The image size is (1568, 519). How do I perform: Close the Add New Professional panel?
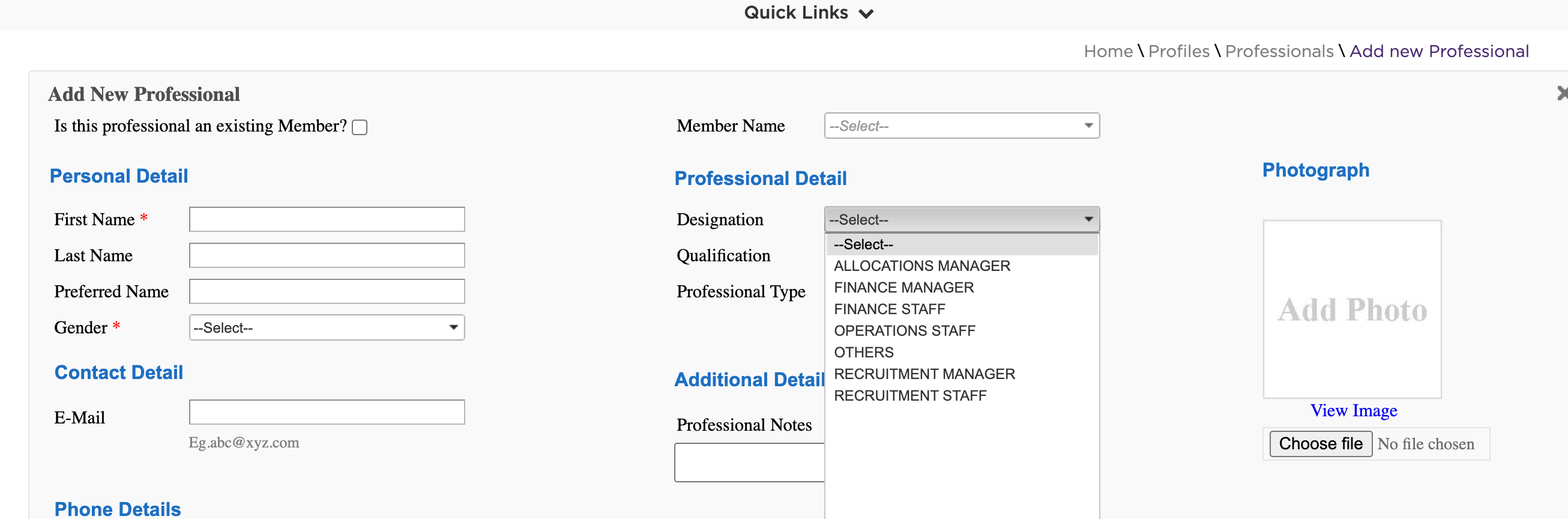tap(1562, 93)
